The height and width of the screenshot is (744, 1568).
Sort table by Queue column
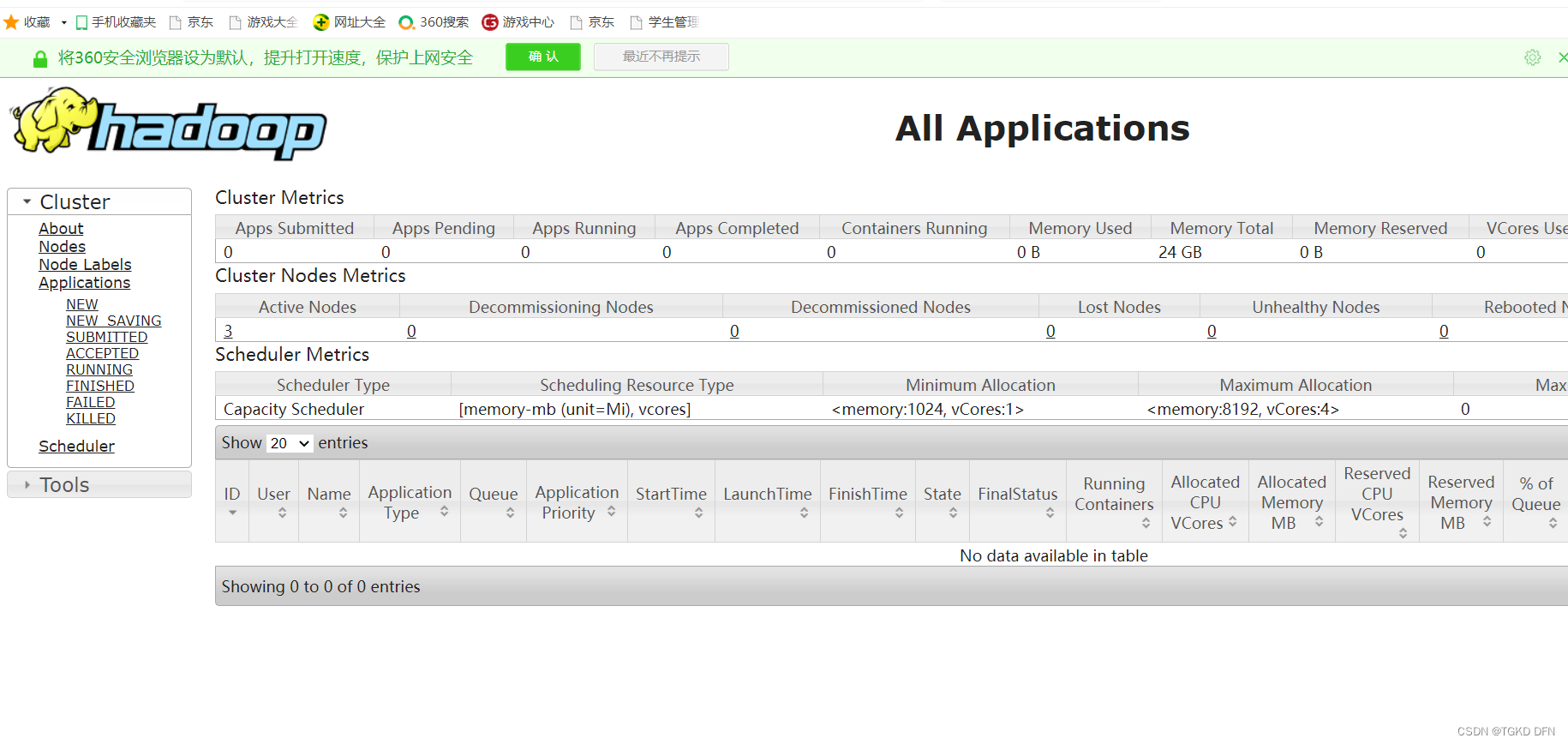click(511, 513)
